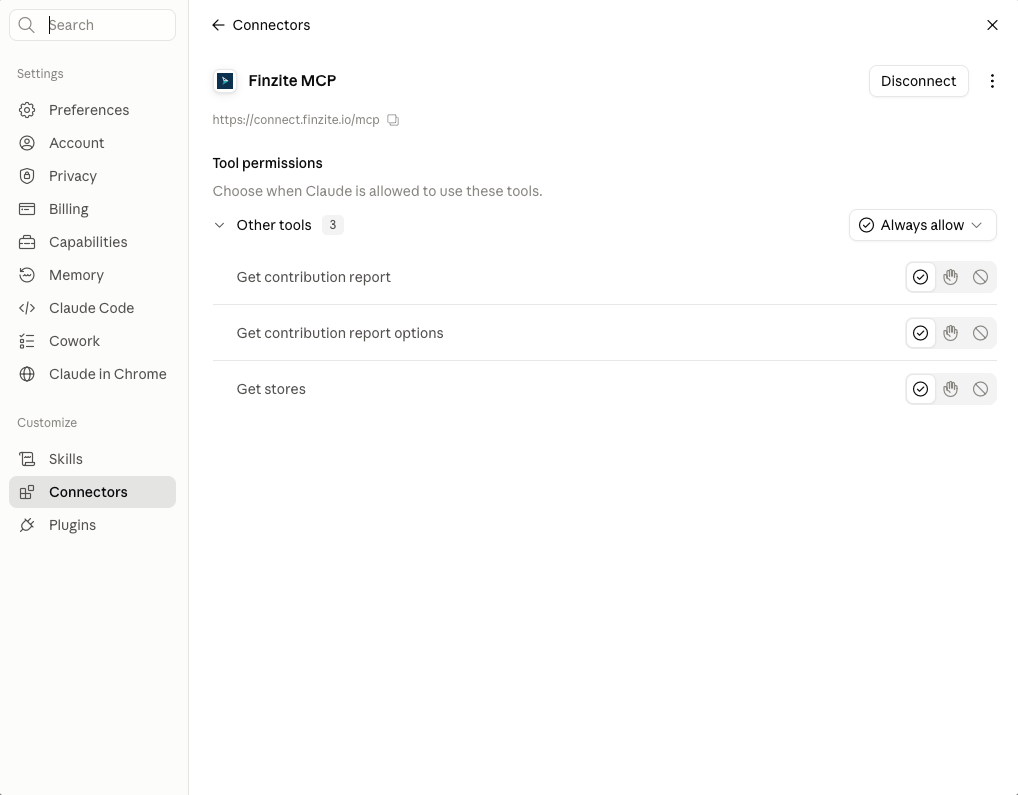Block Get contribution report options tool
This screenshot has width=1018, height=795.
coord(980,333)
